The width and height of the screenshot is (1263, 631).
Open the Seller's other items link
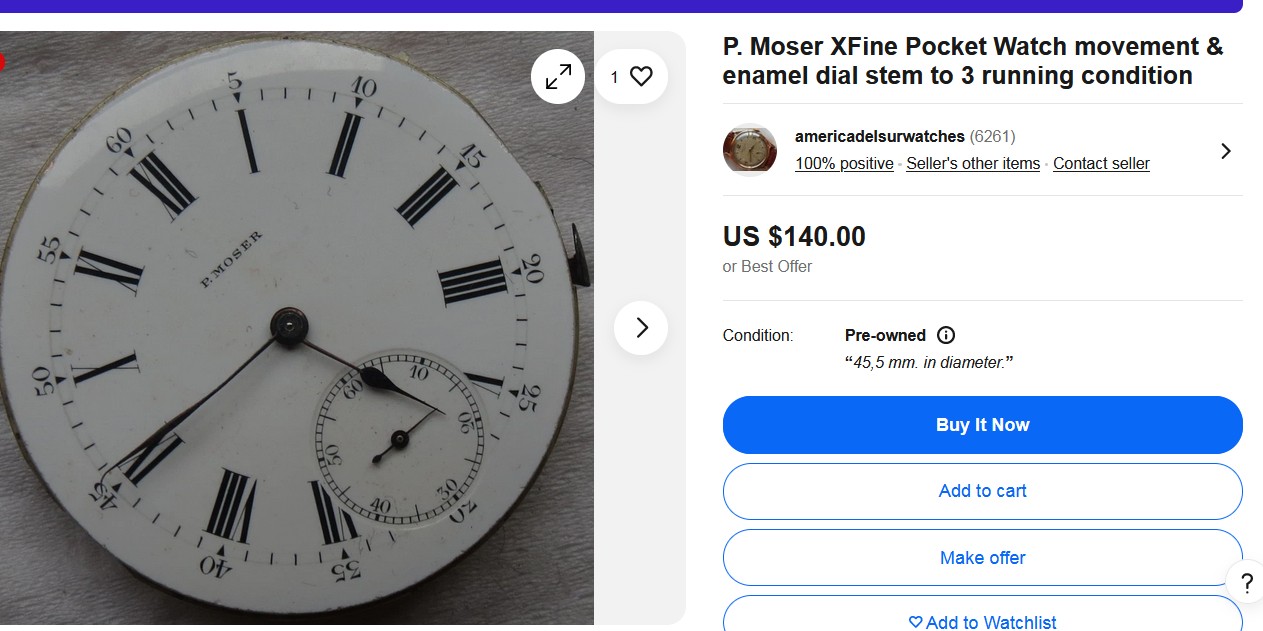[973, 164]
